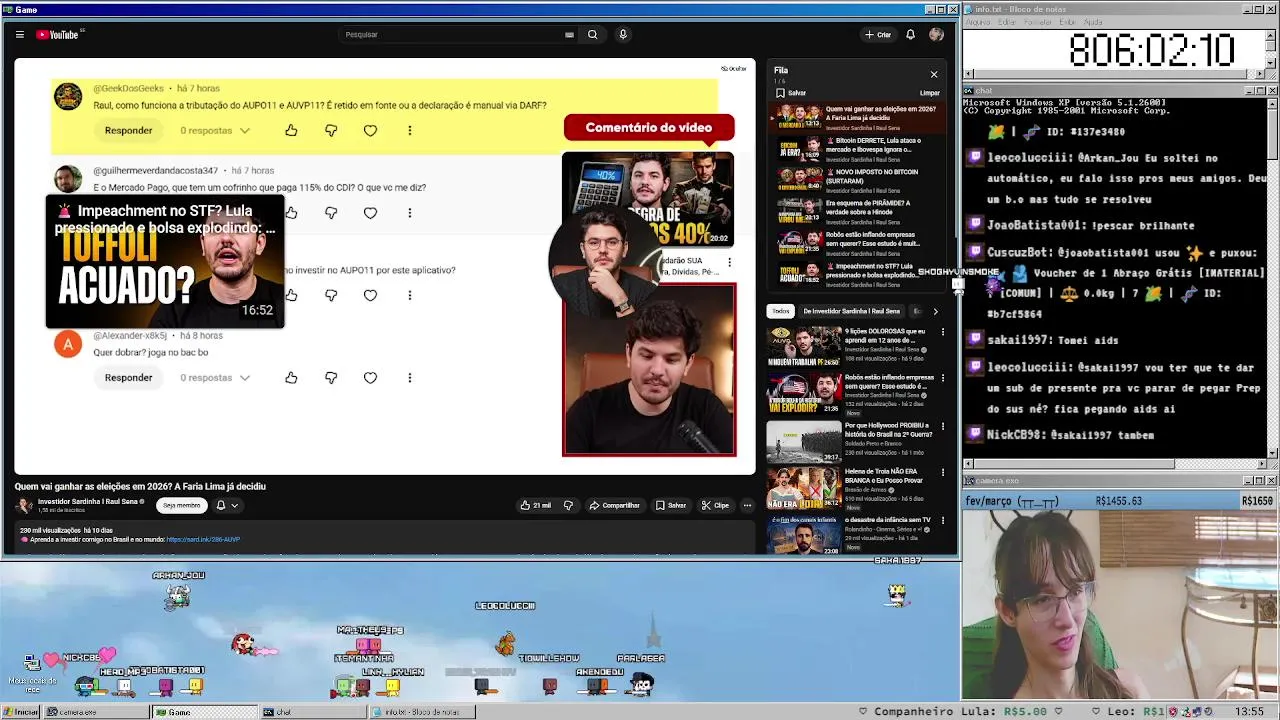Open more options on GeekDosGeeks comment
Viewport: 1280px width, 720px height.
(x=409, y=130)
